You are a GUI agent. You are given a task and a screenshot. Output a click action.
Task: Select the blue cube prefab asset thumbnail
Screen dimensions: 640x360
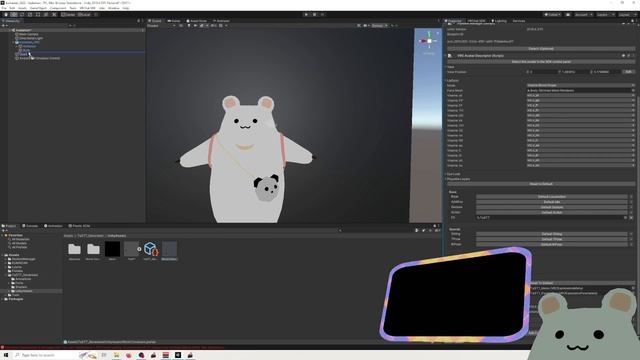tap(150, 249)
